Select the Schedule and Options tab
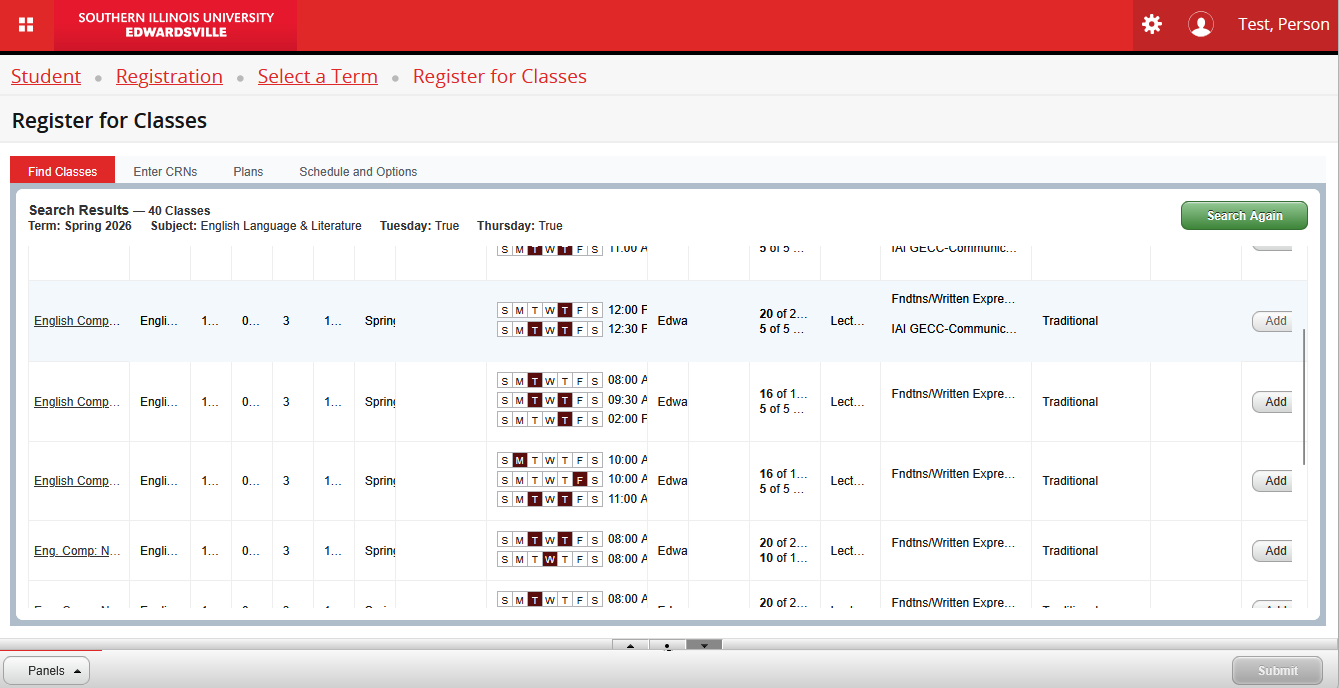This screenshot has width=1339, height=688. point(358,171)
